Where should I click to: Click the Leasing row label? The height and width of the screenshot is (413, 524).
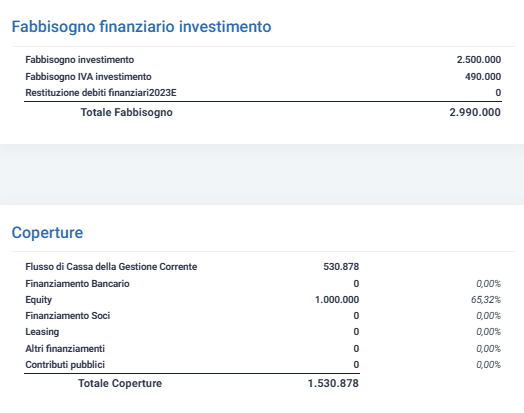coord(42,332)
